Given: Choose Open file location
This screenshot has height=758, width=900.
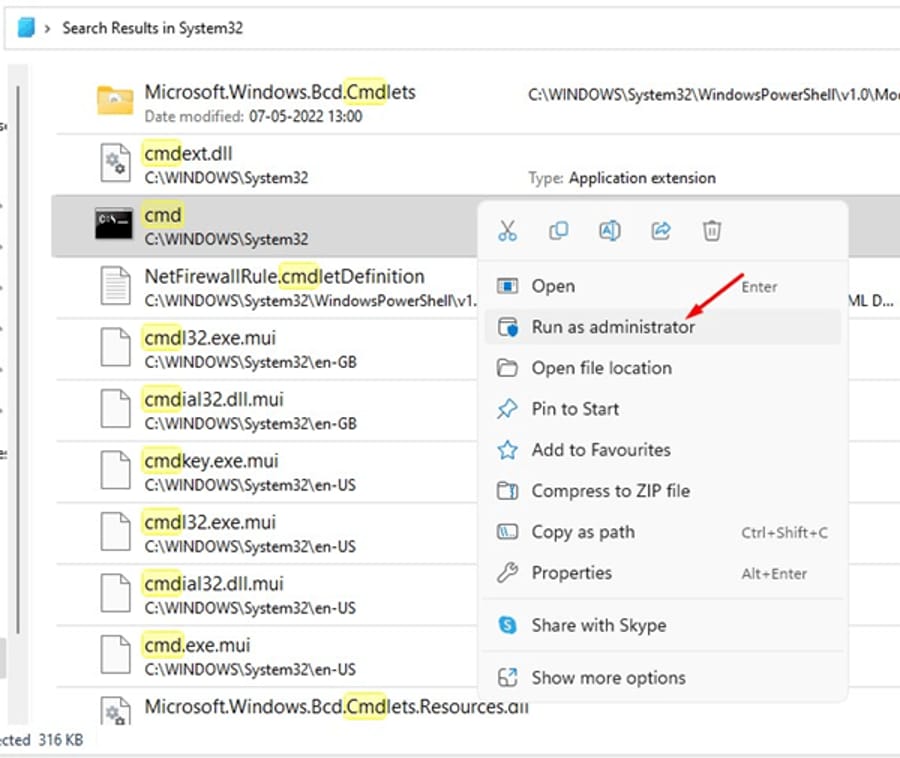Looking at the screenshot, I should coord(663,368).
